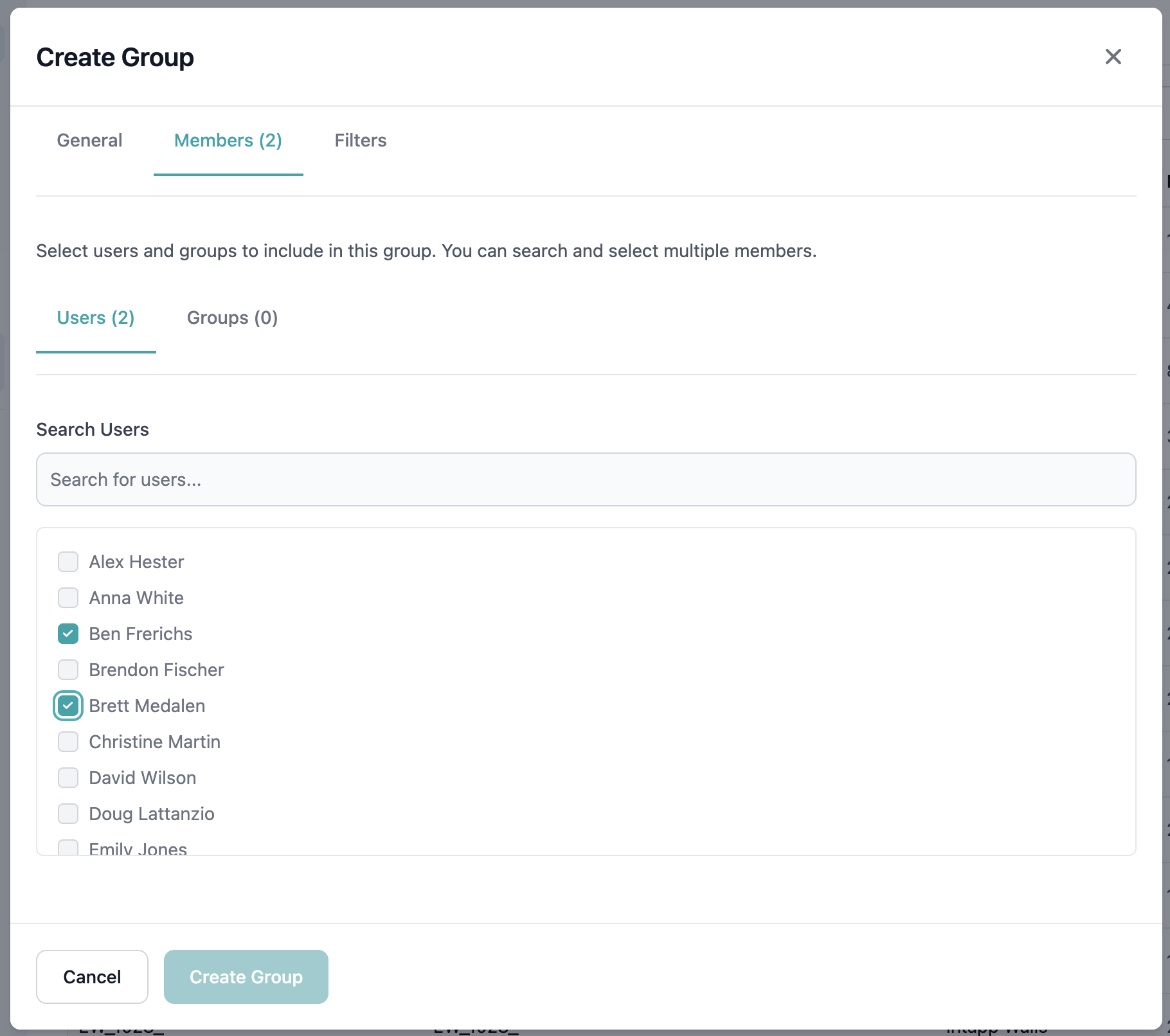Check the Doug Lattanzio checkbox

point(68,814)
